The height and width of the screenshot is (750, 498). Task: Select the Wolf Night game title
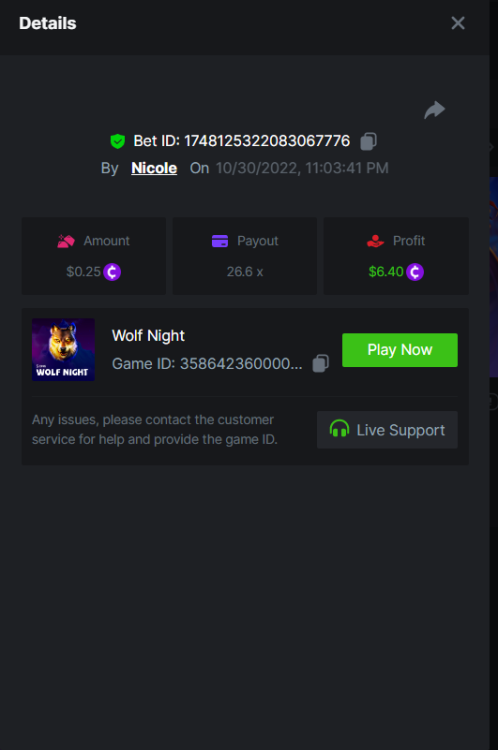click(x=148, y=336)
